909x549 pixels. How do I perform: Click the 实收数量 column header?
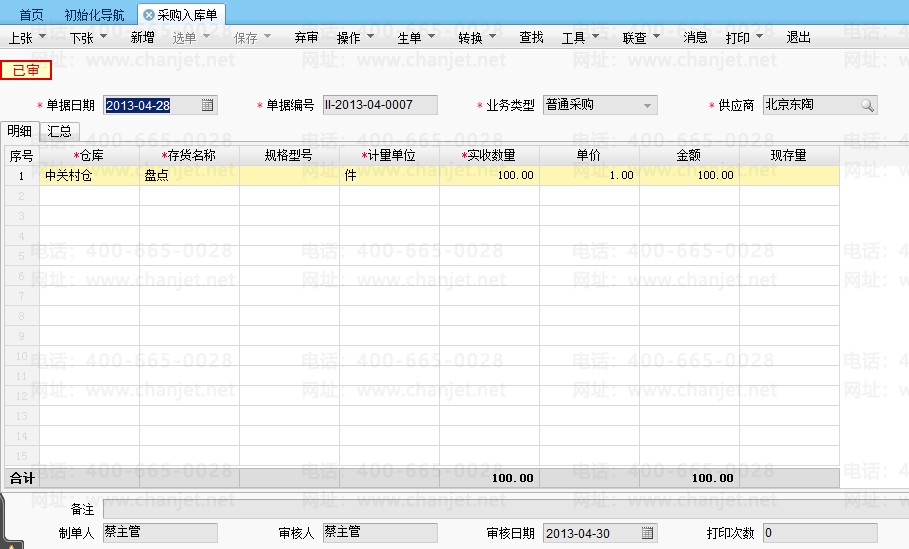click(489, 155)
